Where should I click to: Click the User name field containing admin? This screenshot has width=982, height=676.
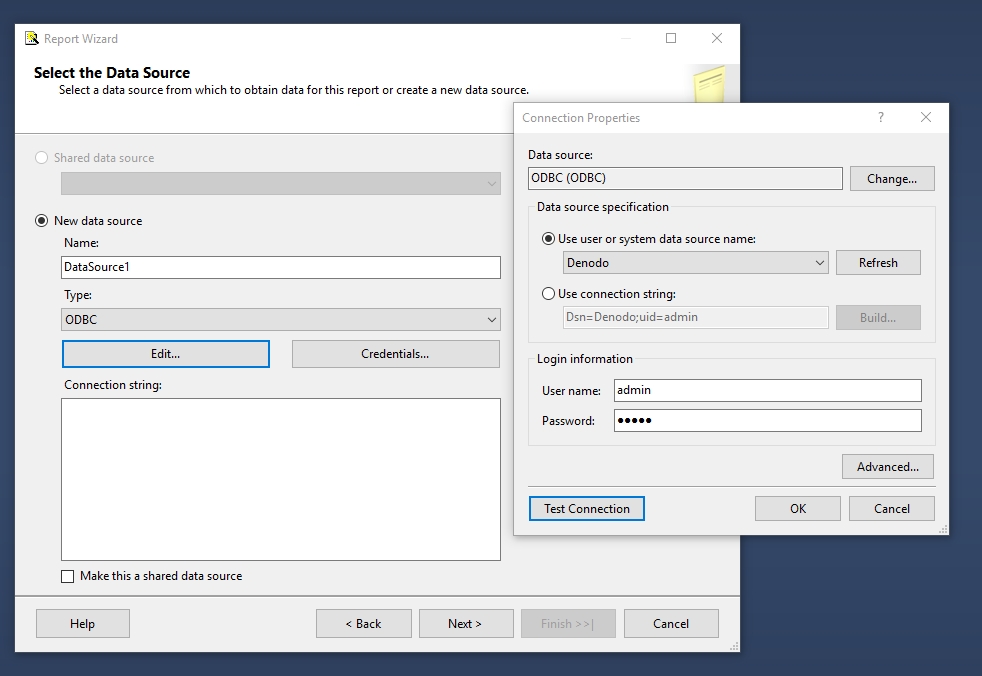pos(767,390)
